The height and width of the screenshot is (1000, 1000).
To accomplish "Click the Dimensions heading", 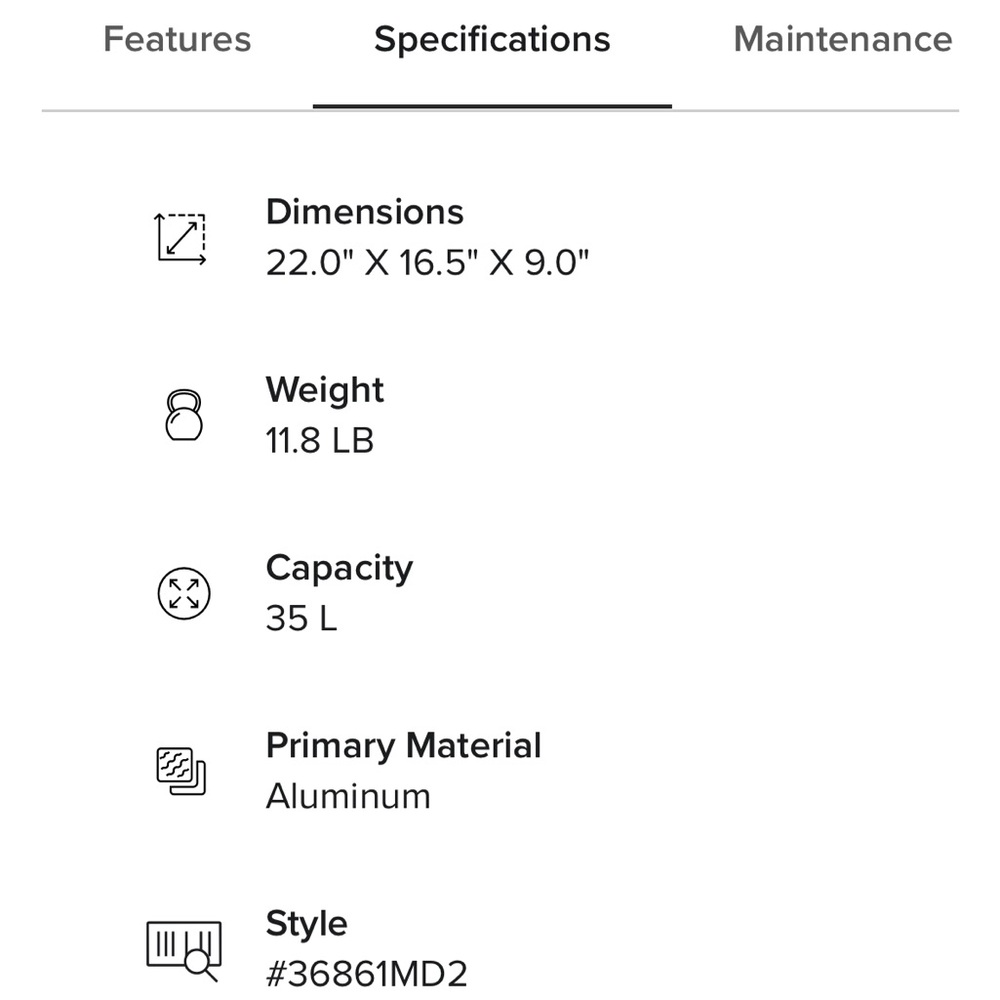I will click(x=365, y=212).
